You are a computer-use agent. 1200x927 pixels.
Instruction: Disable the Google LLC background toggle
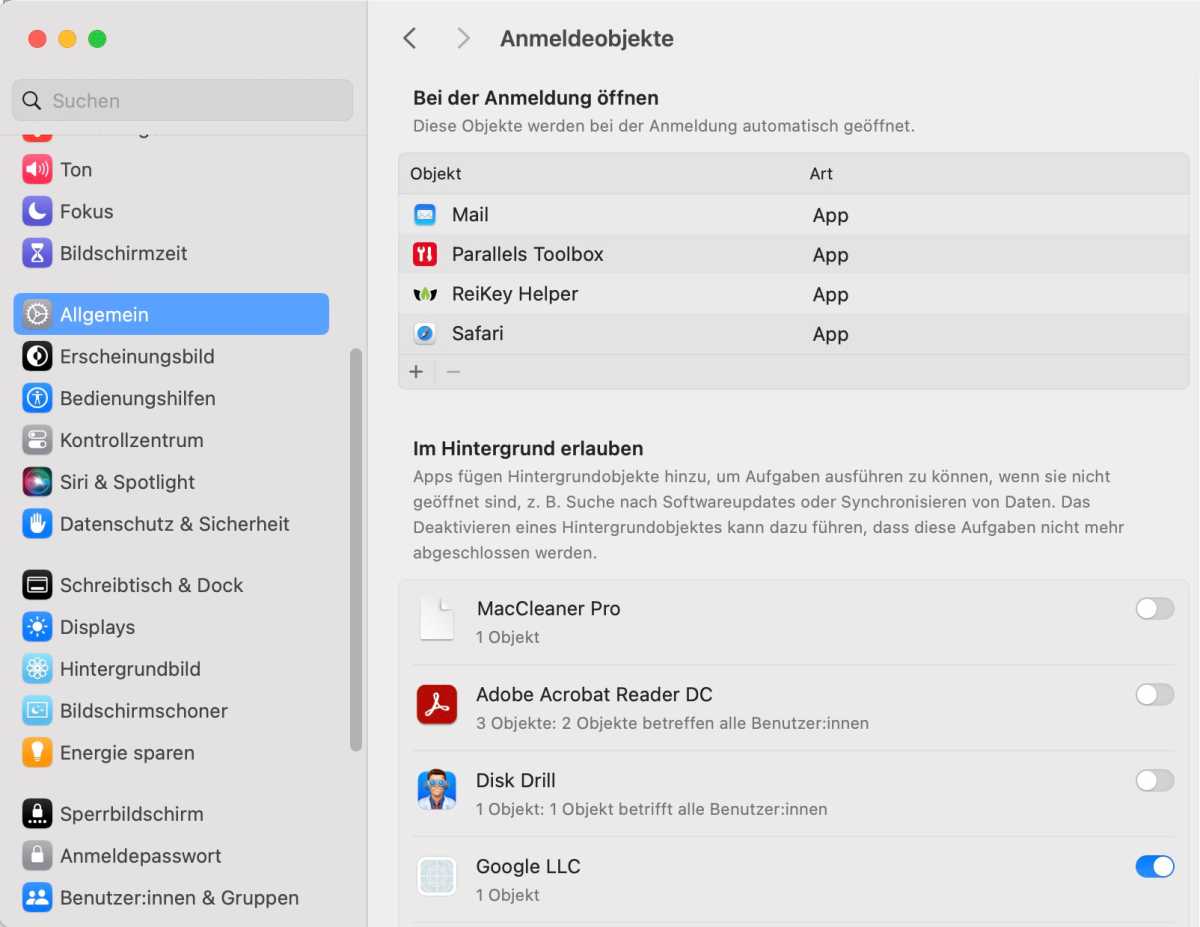1155,866
